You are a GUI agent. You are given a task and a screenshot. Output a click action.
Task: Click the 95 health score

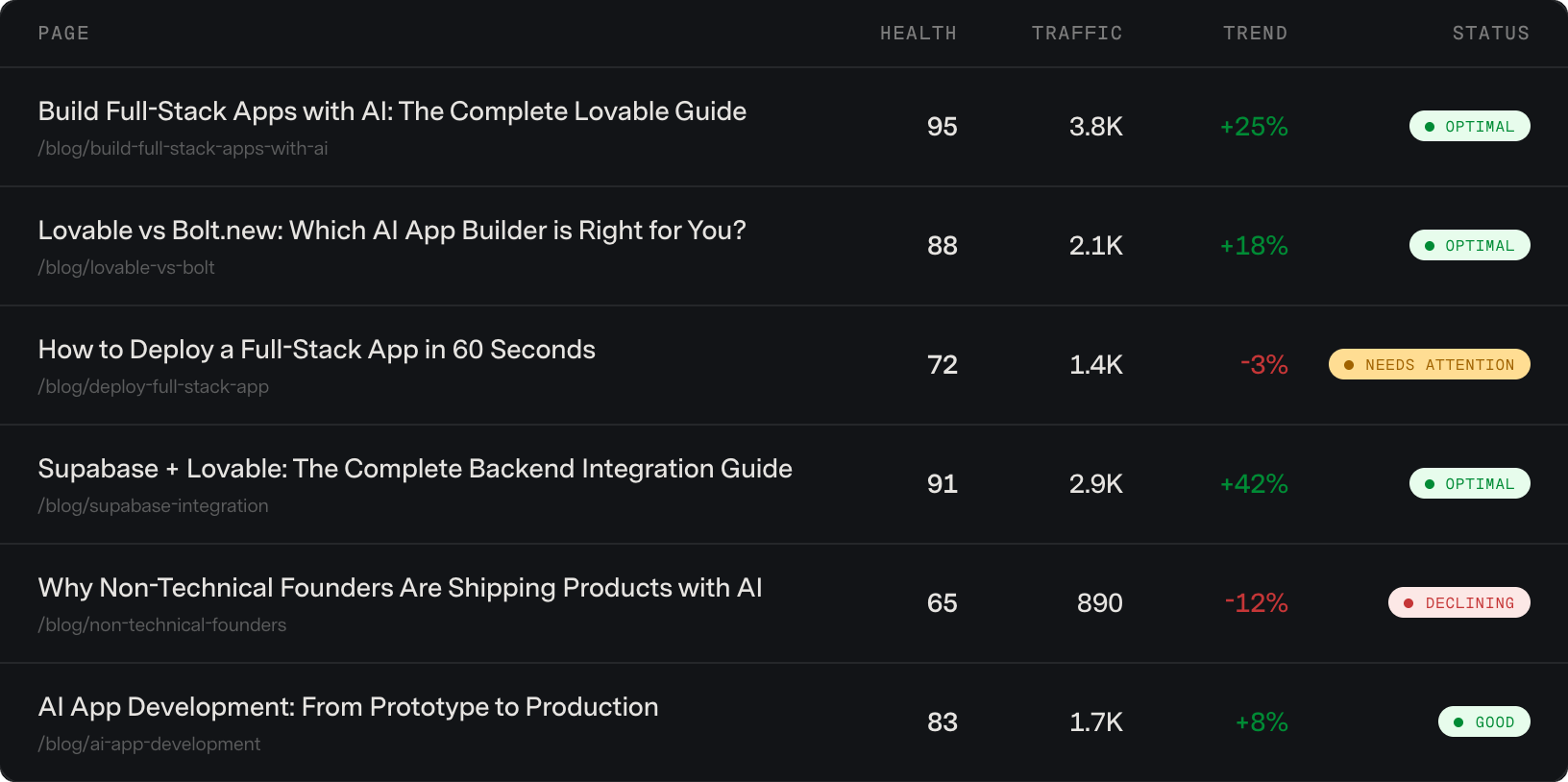click(943, 127)
